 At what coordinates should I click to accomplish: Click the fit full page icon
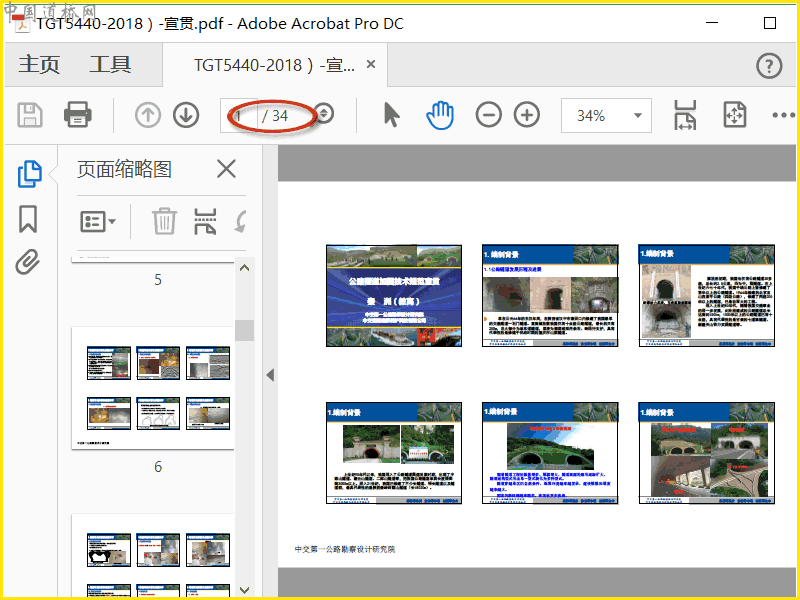click(735, 115)
